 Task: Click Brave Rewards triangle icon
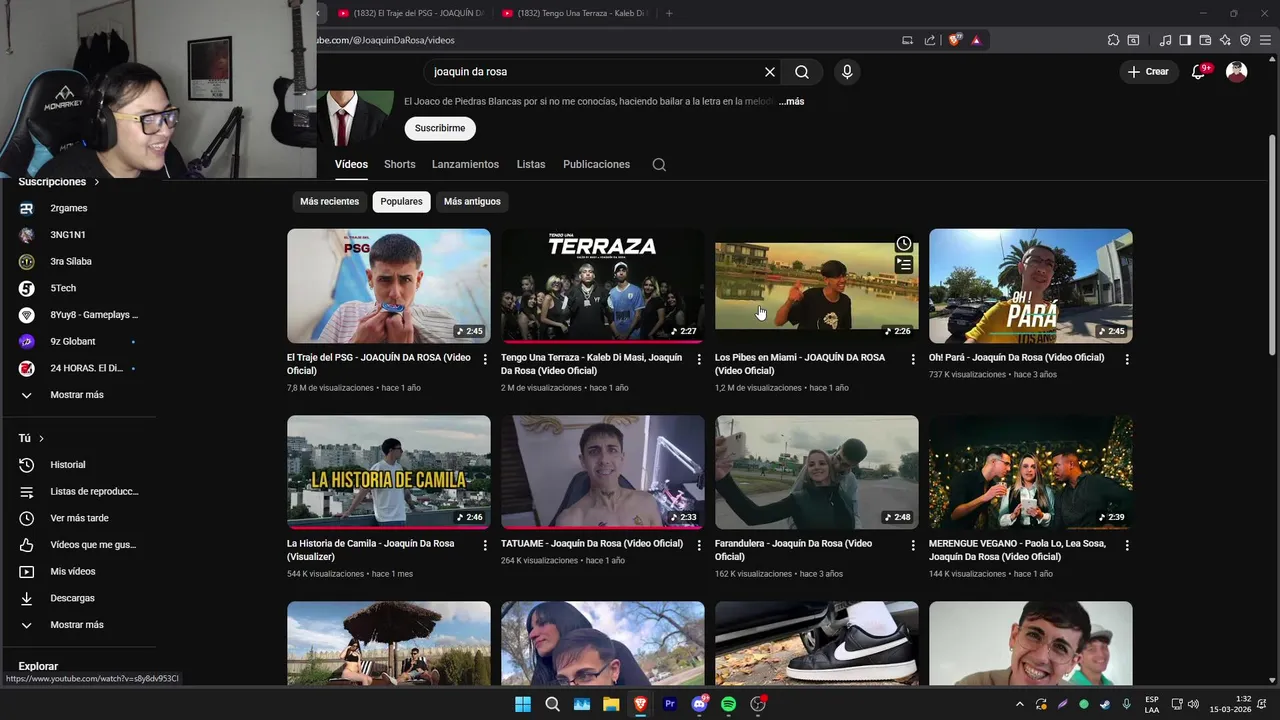(976, 40)
